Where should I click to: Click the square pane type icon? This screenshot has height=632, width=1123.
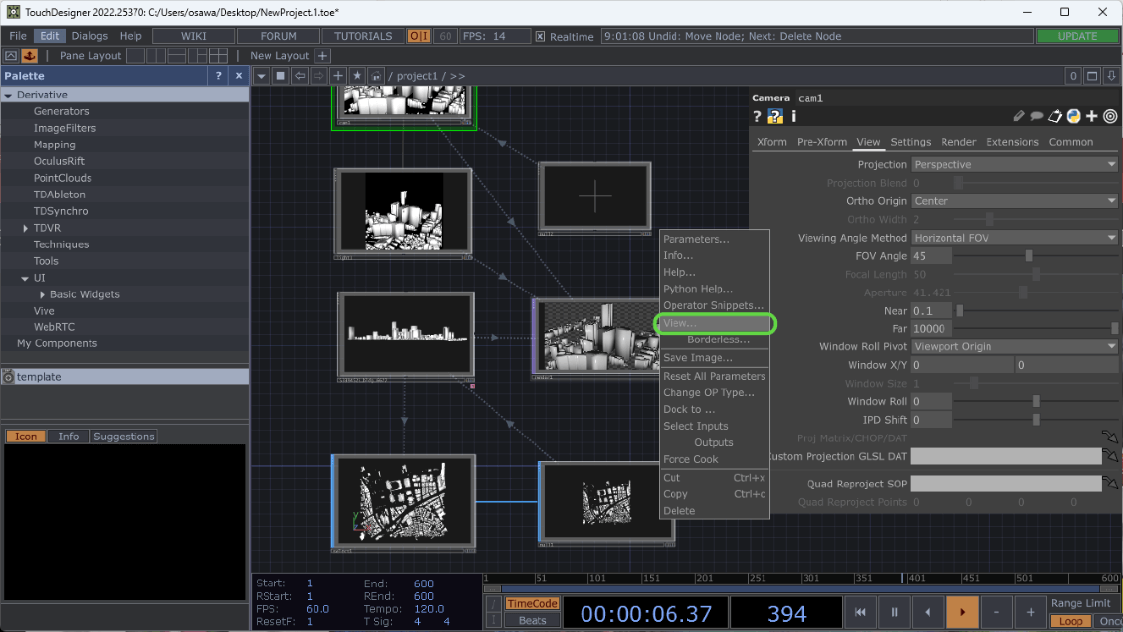pyautogui.click(x=281, y=75)
